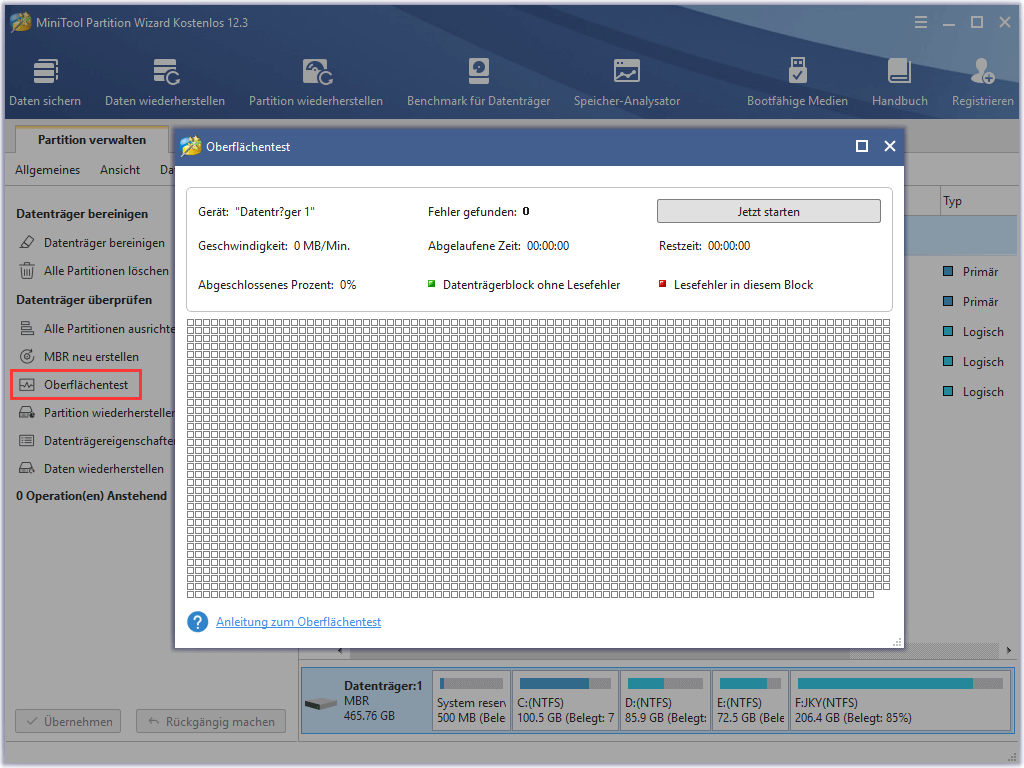Image resolution: width=1024 pixels, height=768 pixels.
Task: Open Bootfähige Medien builder
Action: 797,82
